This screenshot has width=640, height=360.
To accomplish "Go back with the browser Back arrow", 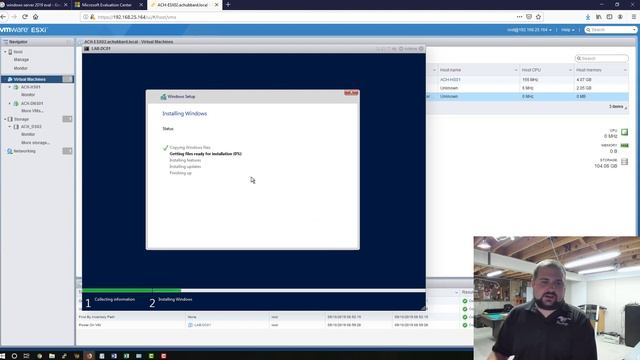I will tap(4, 17).
